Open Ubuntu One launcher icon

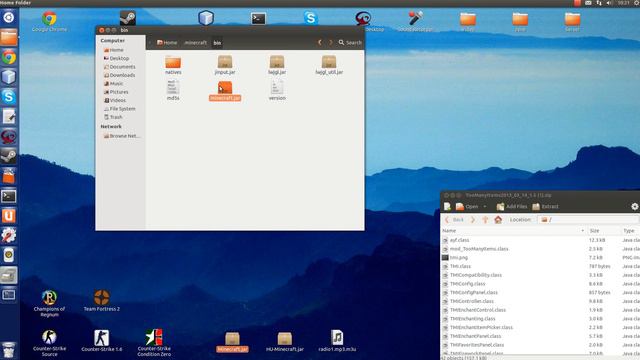pos(9,216)
